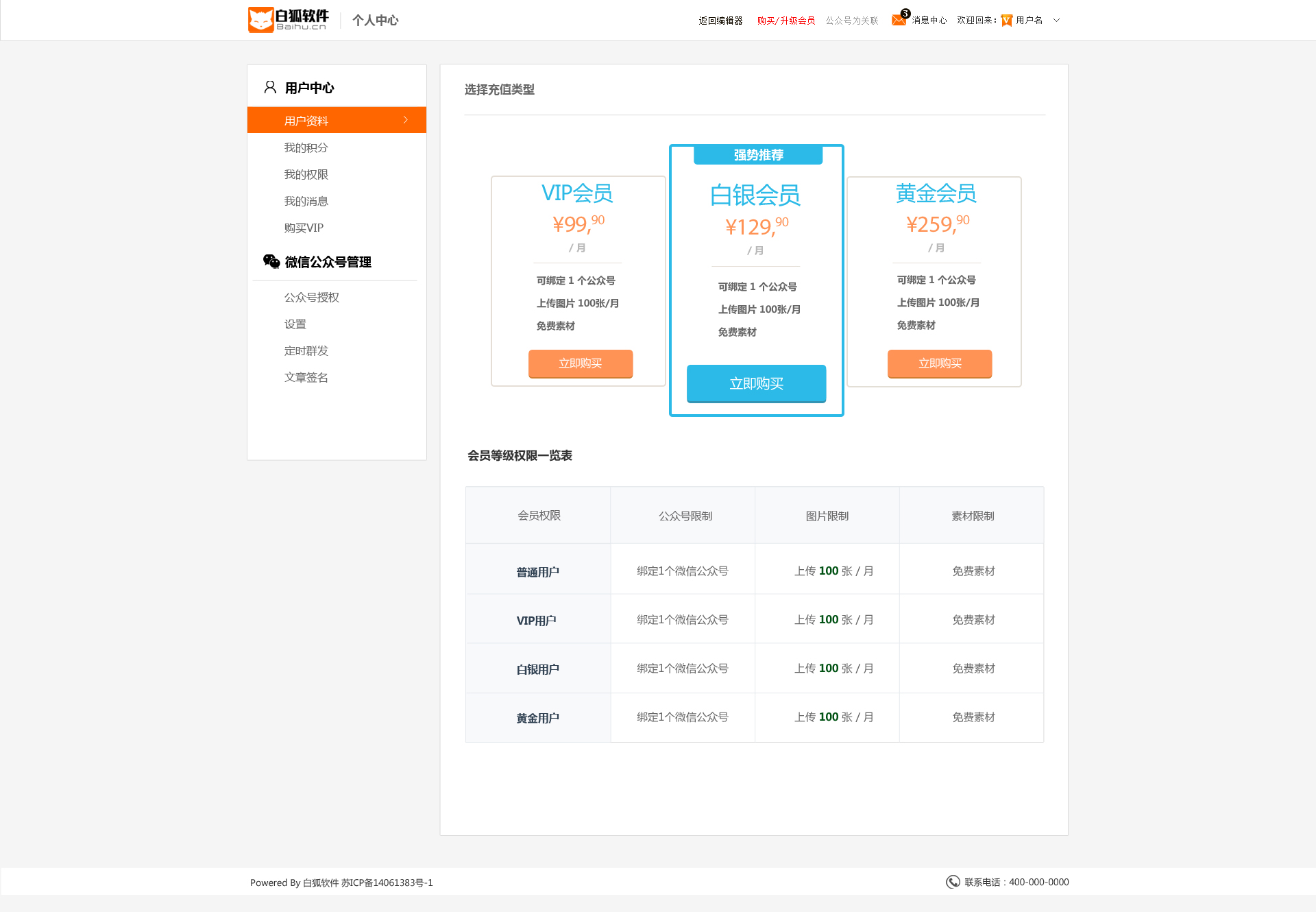Buy the recommended 白银会员 plan
The height and width of the screenshot is (912, 1316).
pos(756,383)
